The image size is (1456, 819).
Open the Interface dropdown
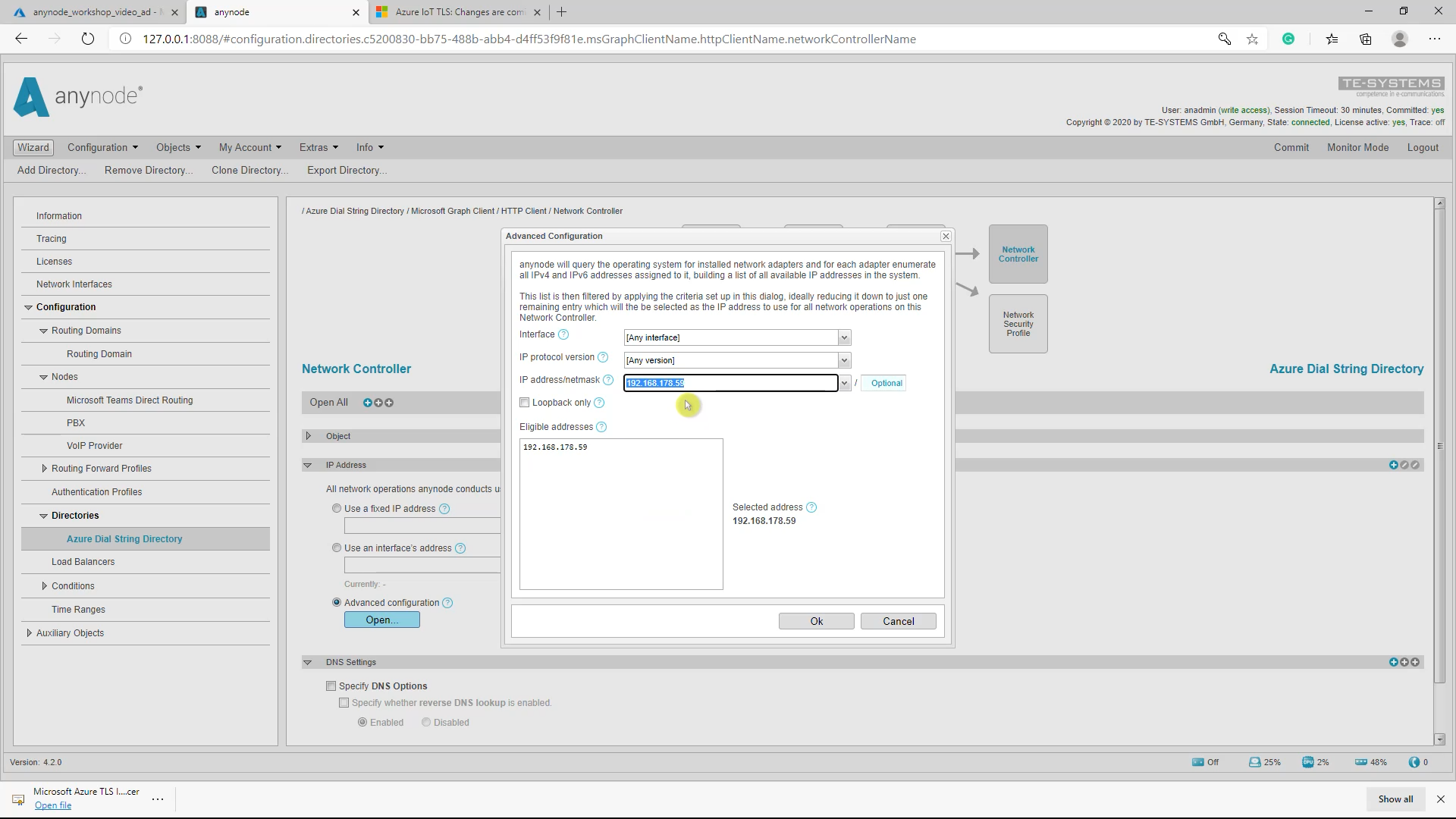coord(843,337)
